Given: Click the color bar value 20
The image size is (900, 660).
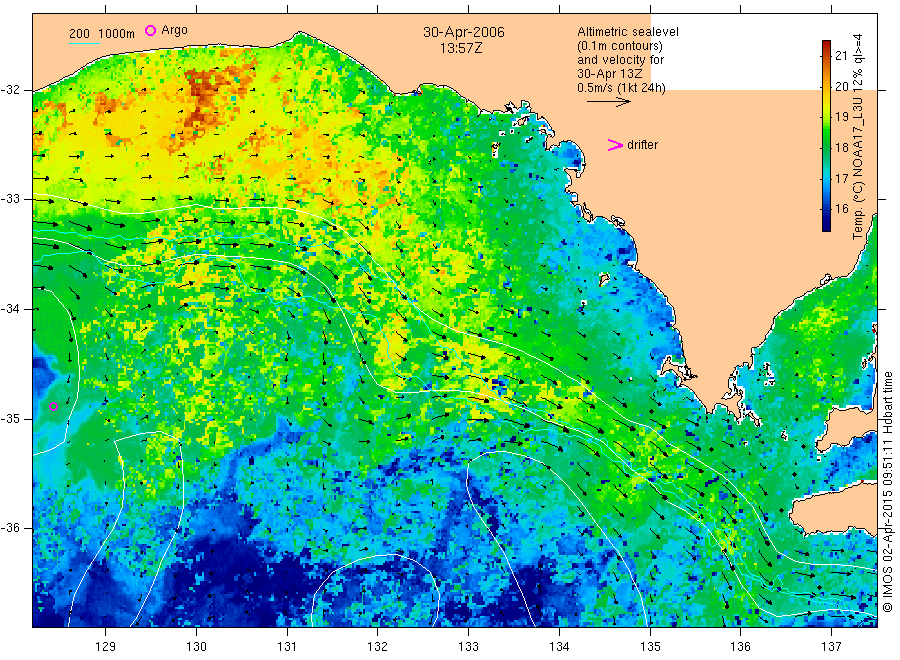Looking at the screenshot, I should (x=841, y=87).
